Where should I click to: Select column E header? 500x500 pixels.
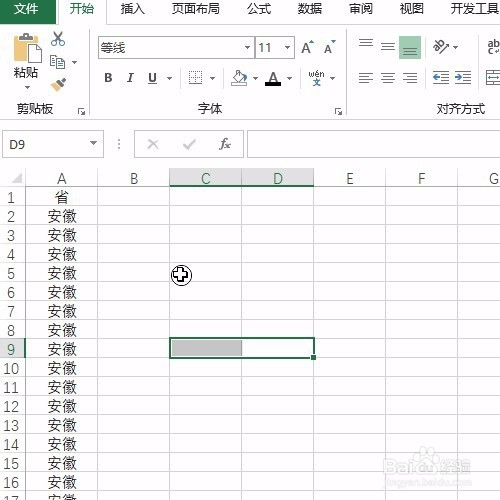pos(350,178)
